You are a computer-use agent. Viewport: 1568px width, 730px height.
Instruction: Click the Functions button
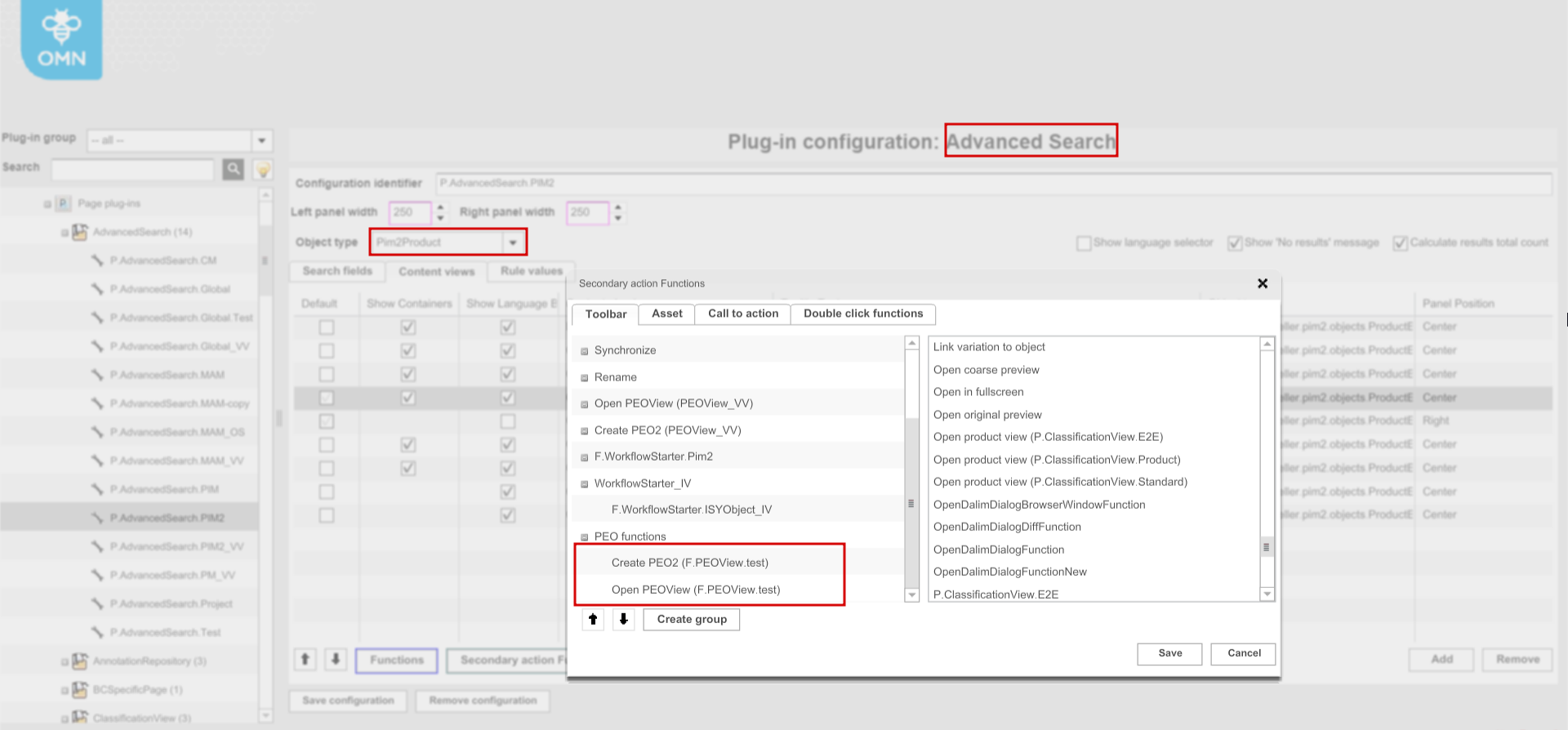[x=397, y=660]
